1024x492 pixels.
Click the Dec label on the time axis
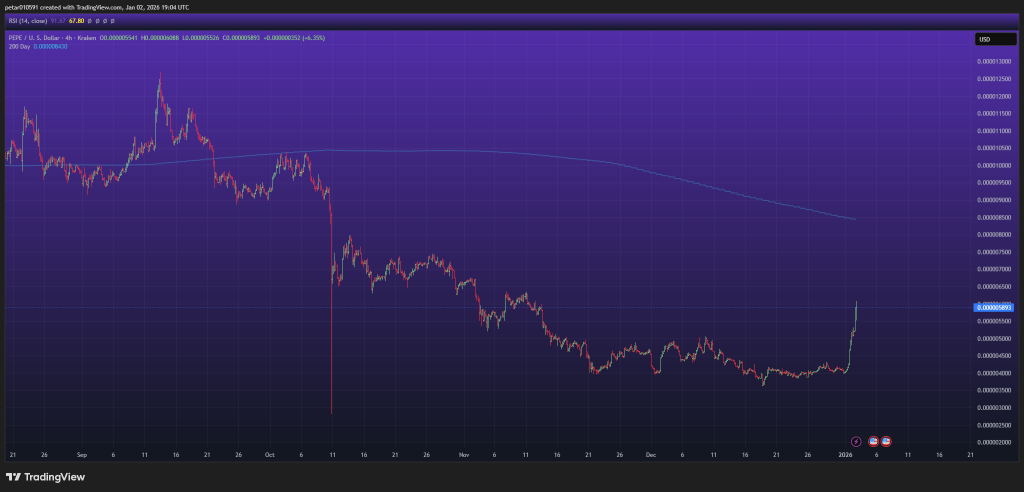650,454
